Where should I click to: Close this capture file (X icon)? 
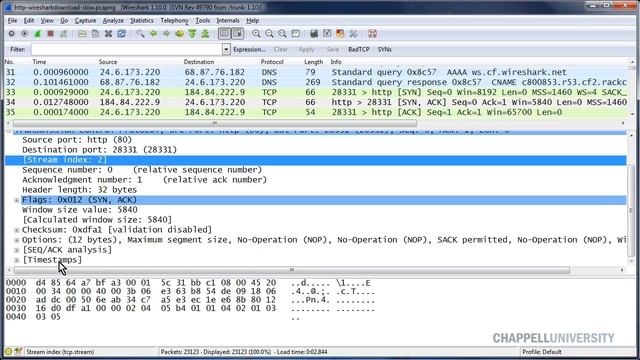(108, 34)
